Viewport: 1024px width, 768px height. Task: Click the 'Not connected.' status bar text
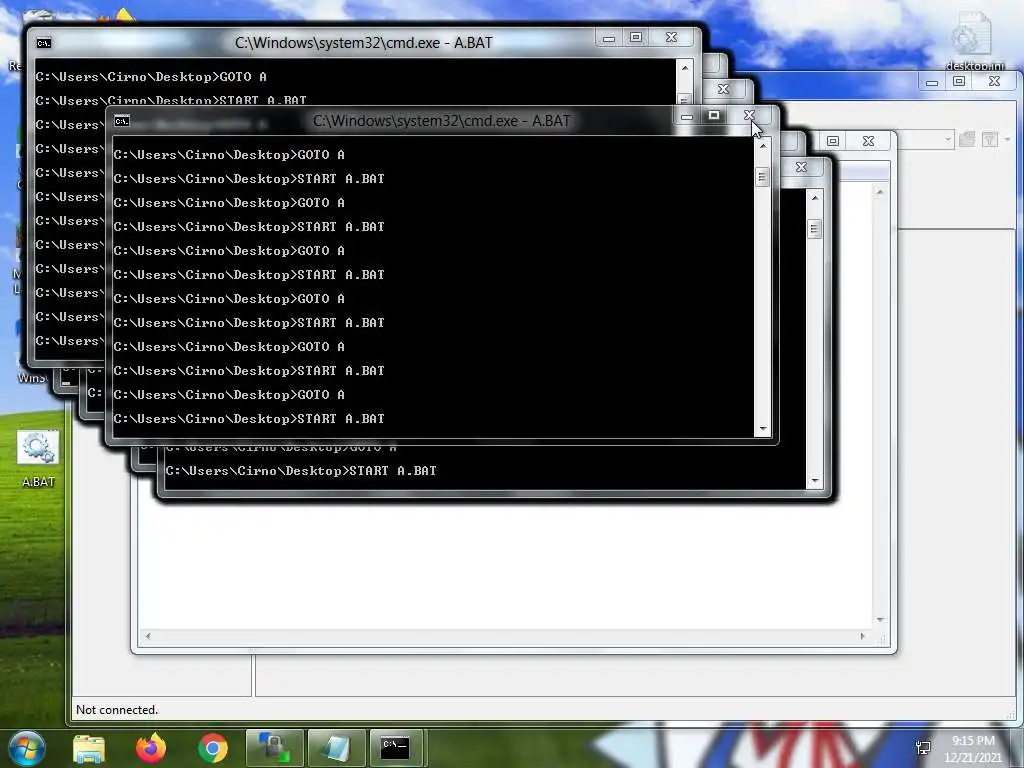click(x=117, y=710)
